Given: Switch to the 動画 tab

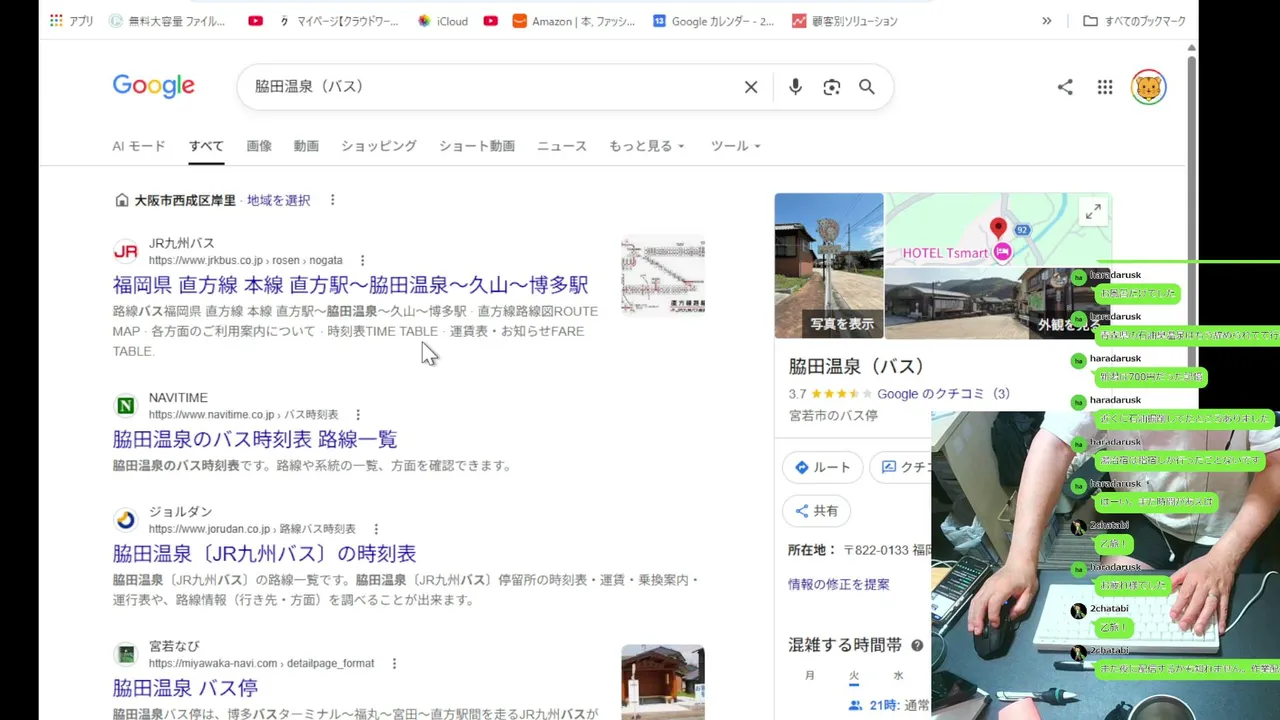Looking at the screenshot, I should click(x=306, y=146).
